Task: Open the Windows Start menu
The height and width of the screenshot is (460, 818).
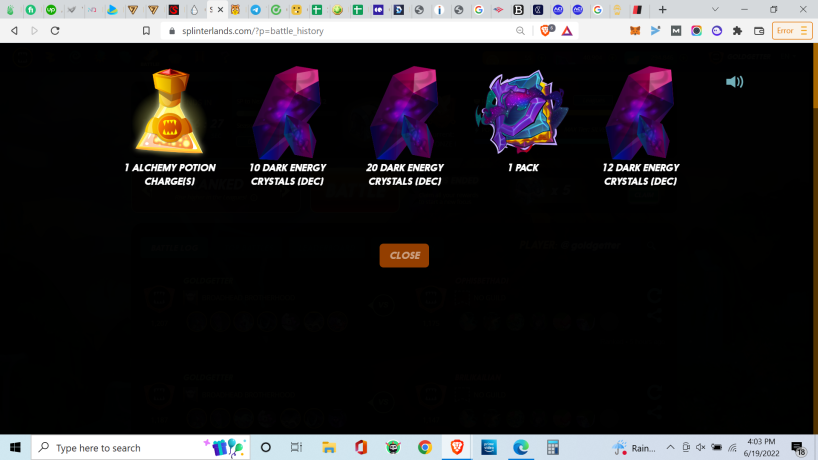Action: point(15,447)
